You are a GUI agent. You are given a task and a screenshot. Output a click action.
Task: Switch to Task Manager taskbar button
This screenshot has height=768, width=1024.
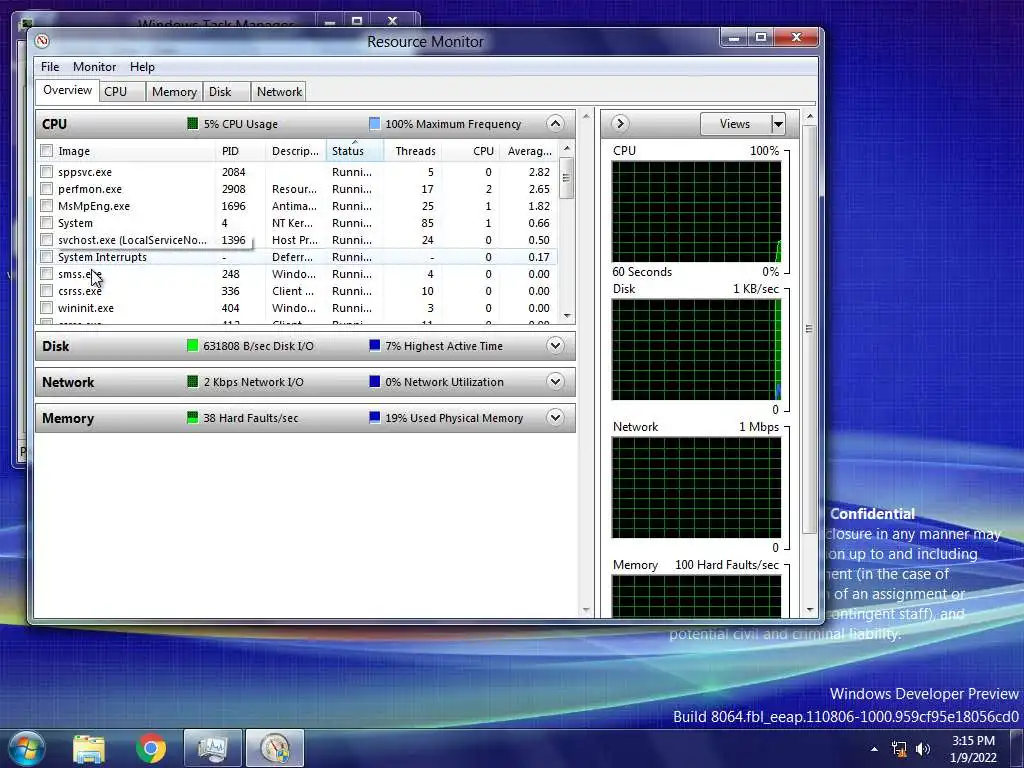pos(213,748)
